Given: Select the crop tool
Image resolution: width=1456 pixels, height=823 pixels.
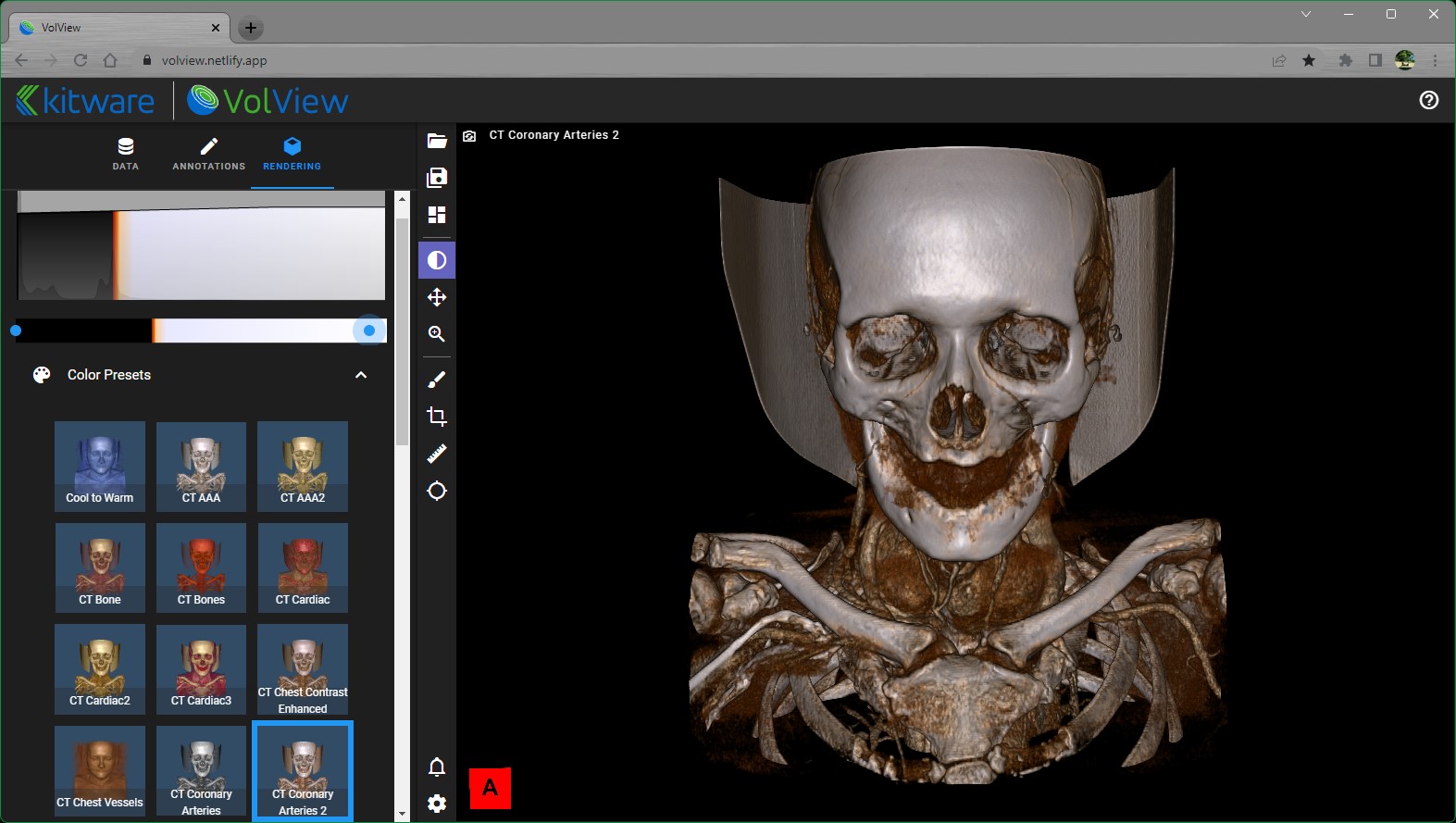Looking at the screenshot, I should click(437, 417).
